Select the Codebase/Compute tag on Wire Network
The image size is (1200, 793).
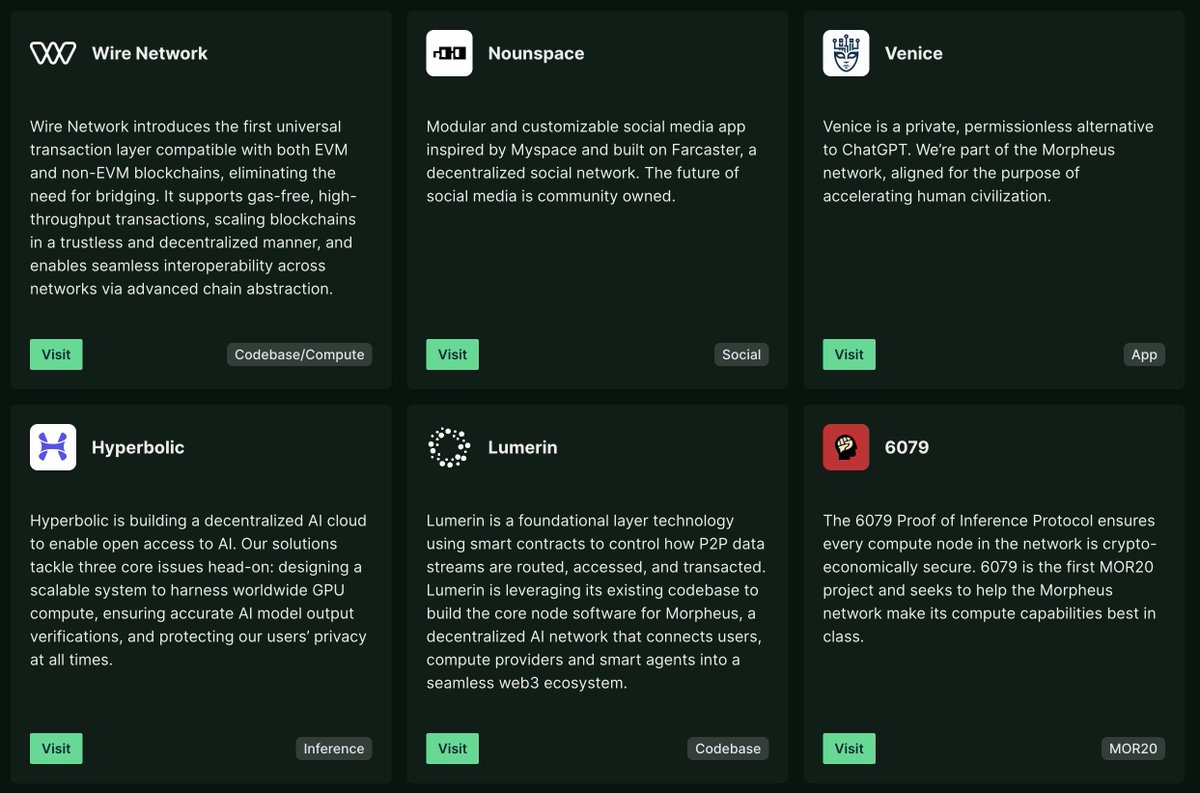click(x=299, y=354)
